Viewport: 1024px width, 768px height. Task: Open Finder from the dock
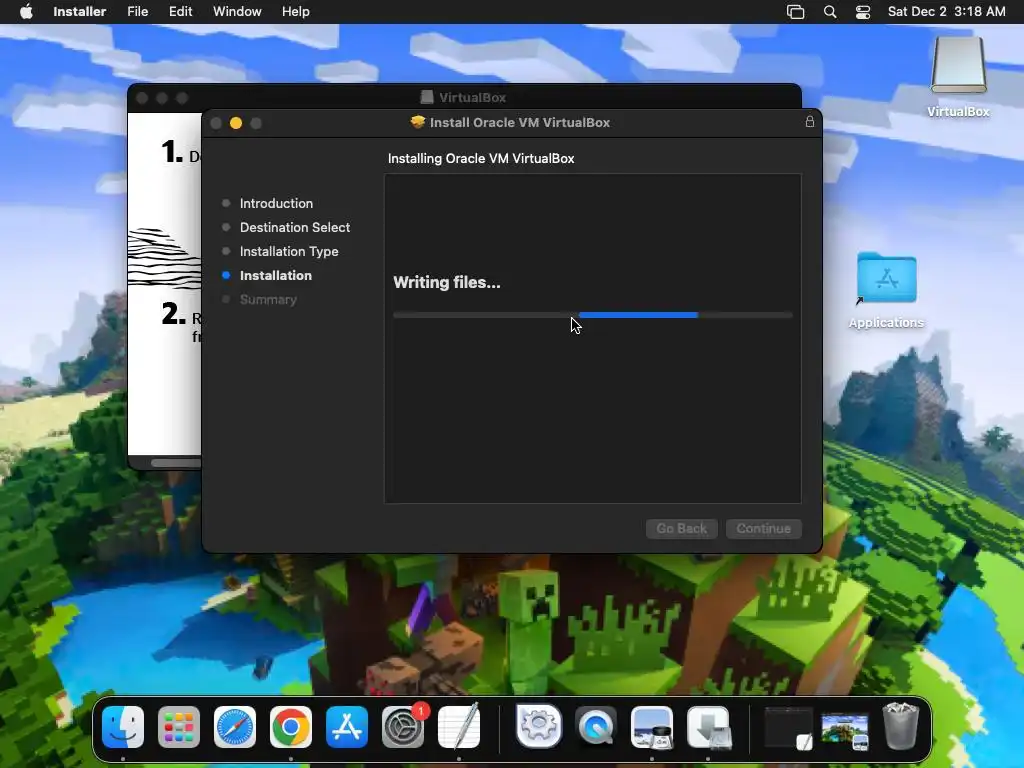pyautogui.click(x=123, y=727)
